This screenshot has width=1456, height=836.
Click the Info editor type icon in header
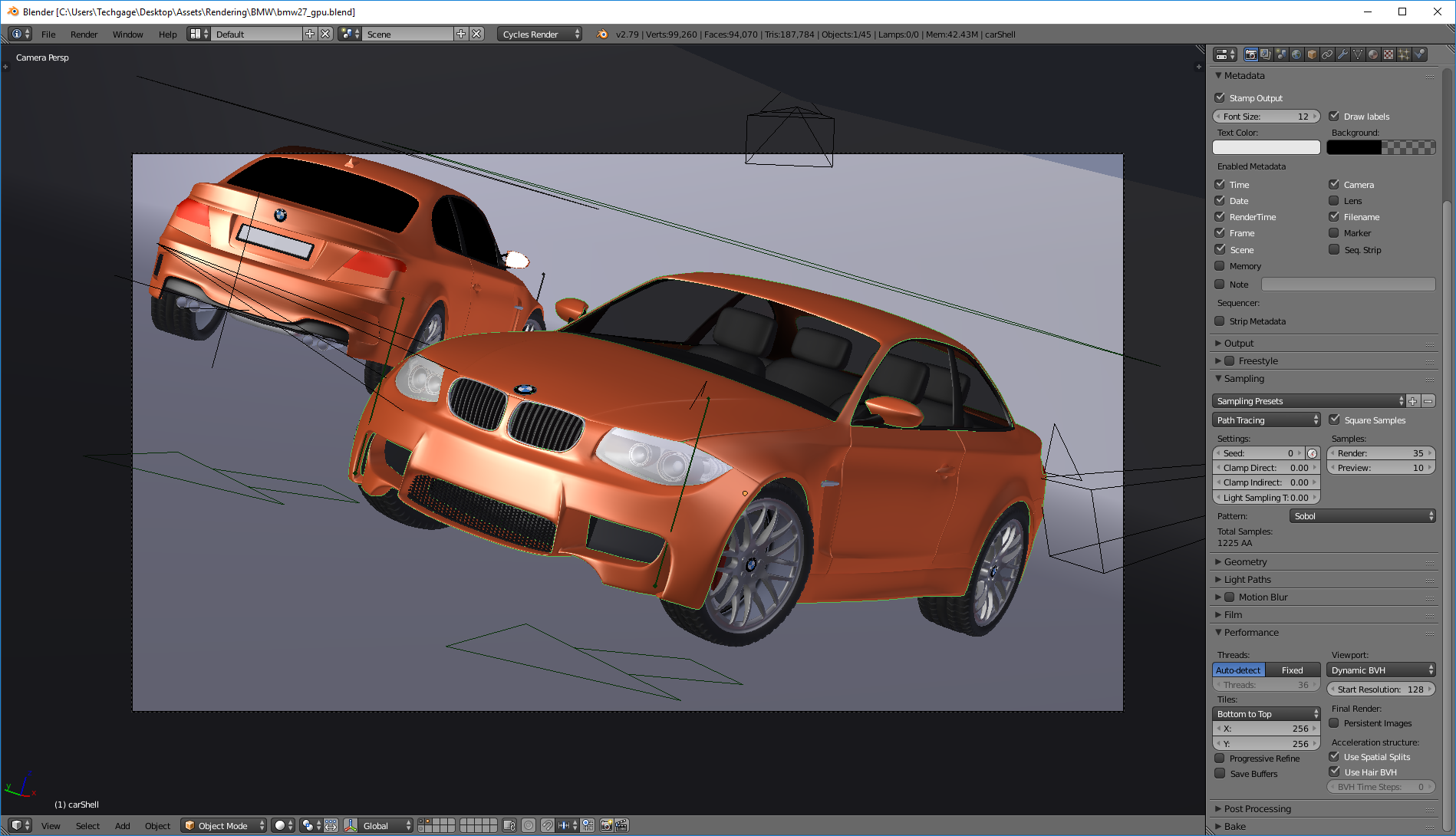click(21, 34)
